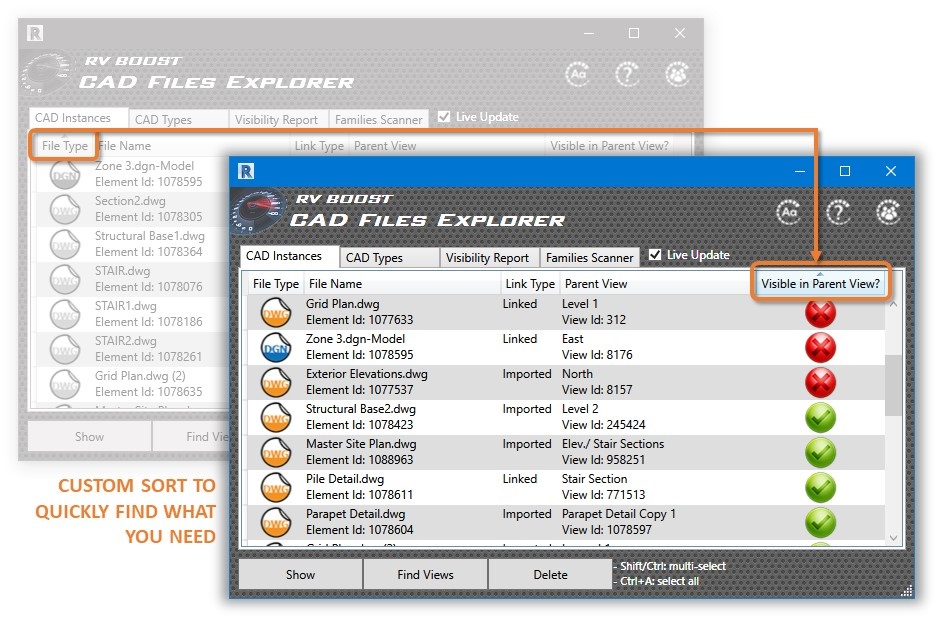Click the Aa icon in the background window
This screenshot has height=620, width=935.
(578, 75)
